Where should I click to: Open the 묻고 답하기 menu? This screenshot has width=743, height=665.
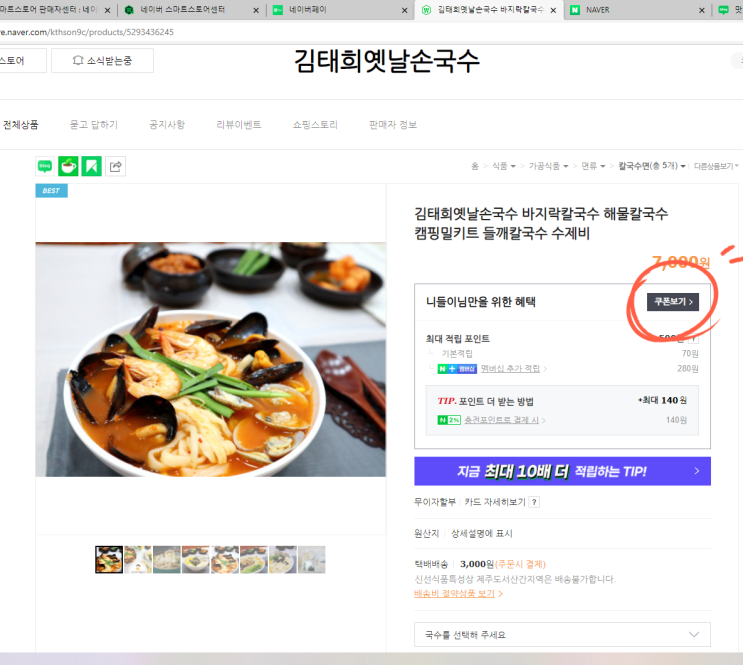[94, 125]
